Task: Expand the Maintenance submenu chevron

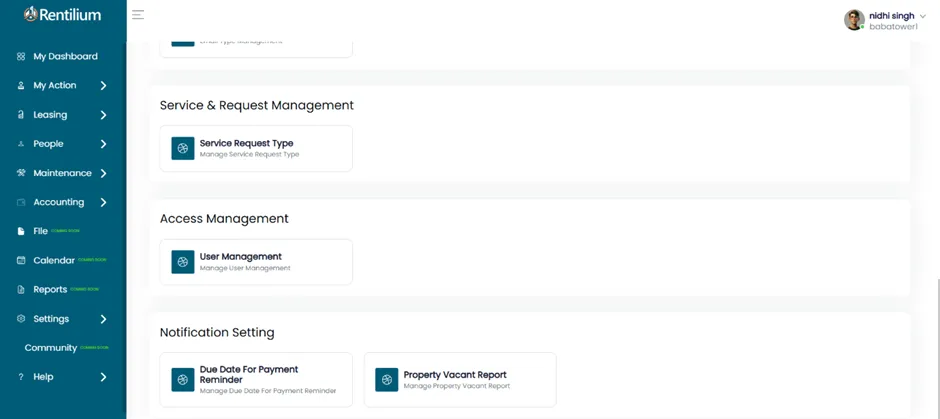Action: 103,173
